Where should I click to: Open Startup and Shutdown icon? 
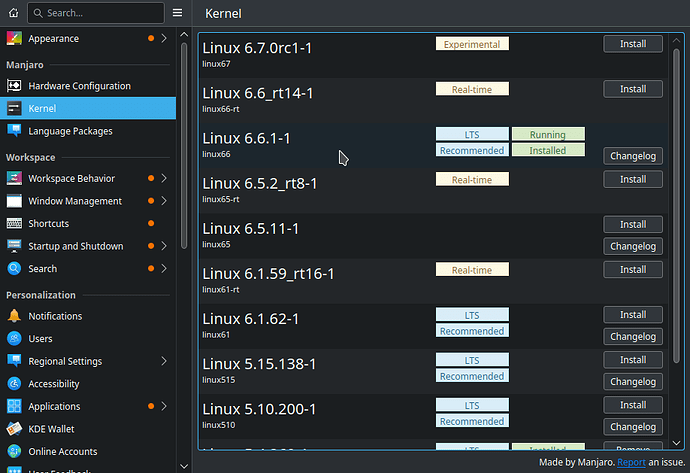click(14, 246)
